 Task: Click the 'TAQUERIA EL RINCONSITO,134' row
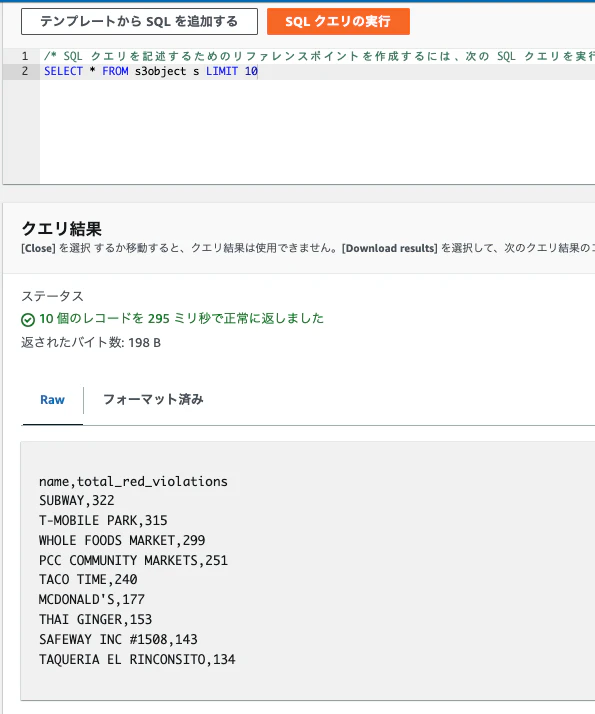click(137, 660)
